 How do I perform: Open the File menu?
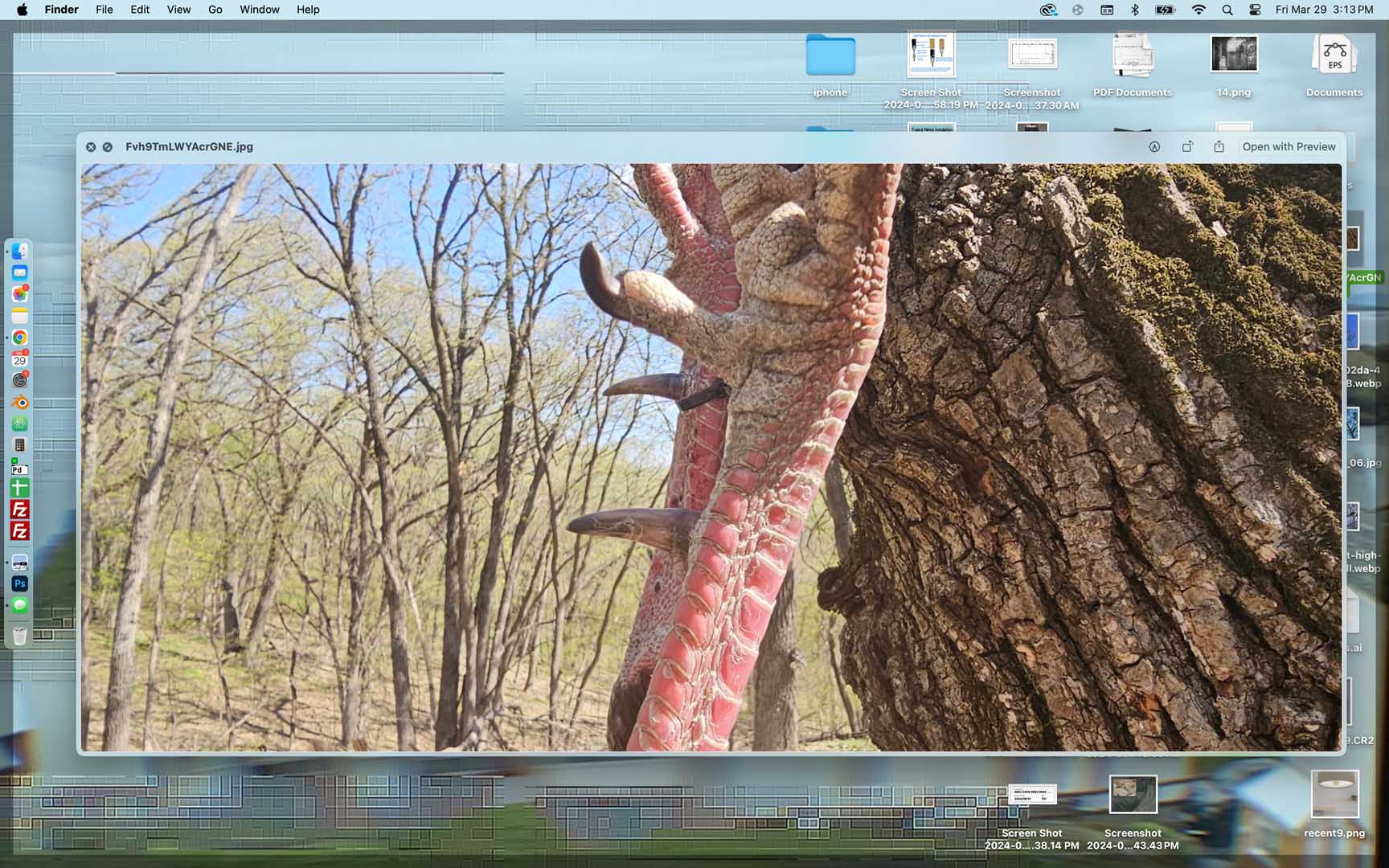pyautogui.click(x=104, y=10)
